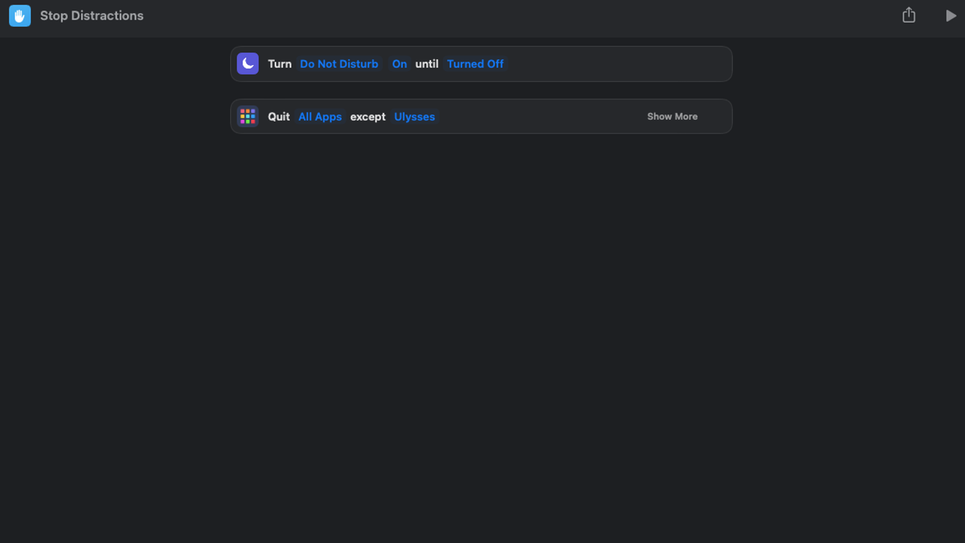Viewport: 965px width, 543px height.
Task: Change the Turned Off duration parameter
Action: click(475, 64)
